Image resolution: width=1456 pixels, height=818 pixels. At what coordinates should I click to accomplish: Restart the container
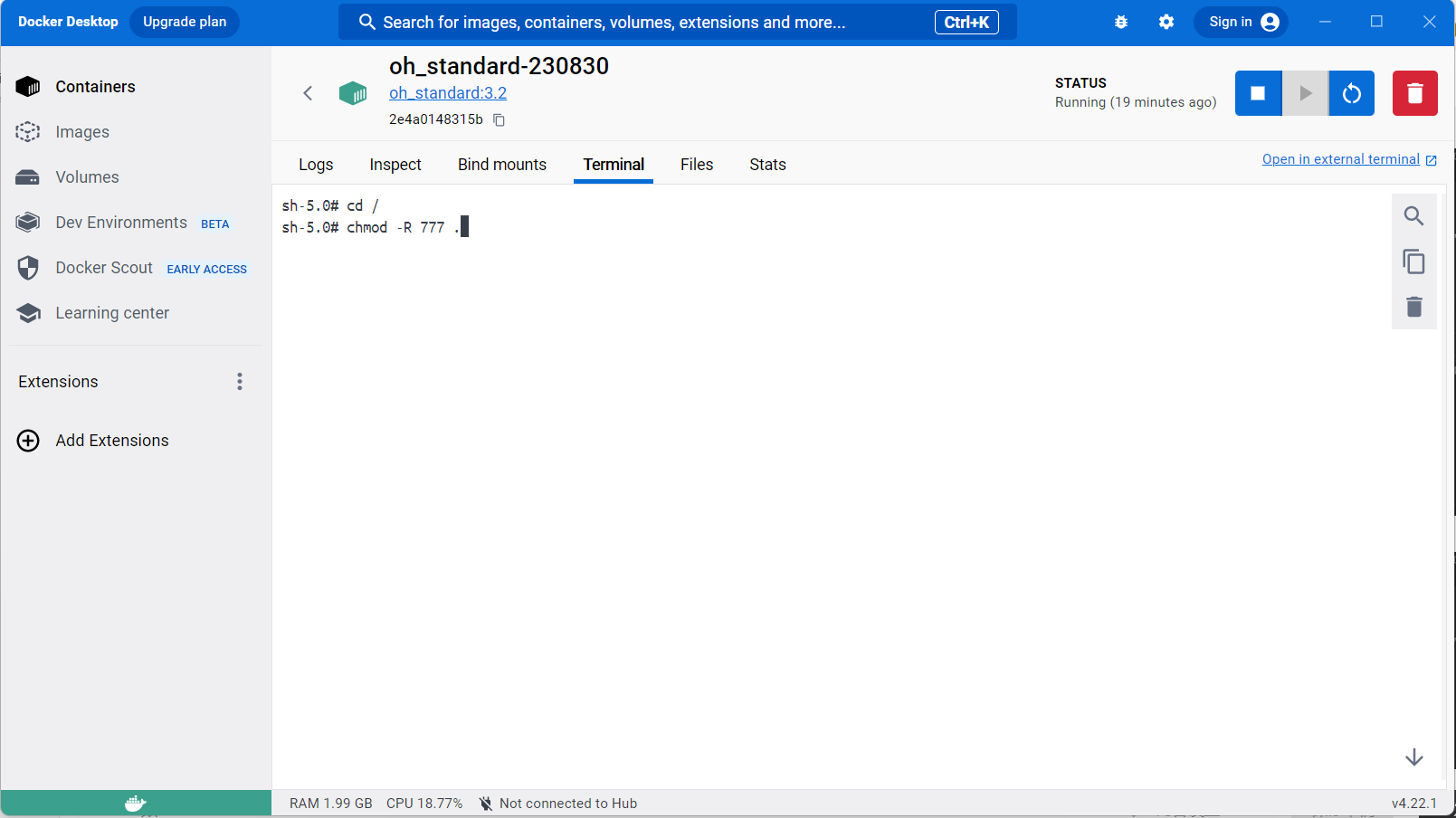coord(1352,93)
